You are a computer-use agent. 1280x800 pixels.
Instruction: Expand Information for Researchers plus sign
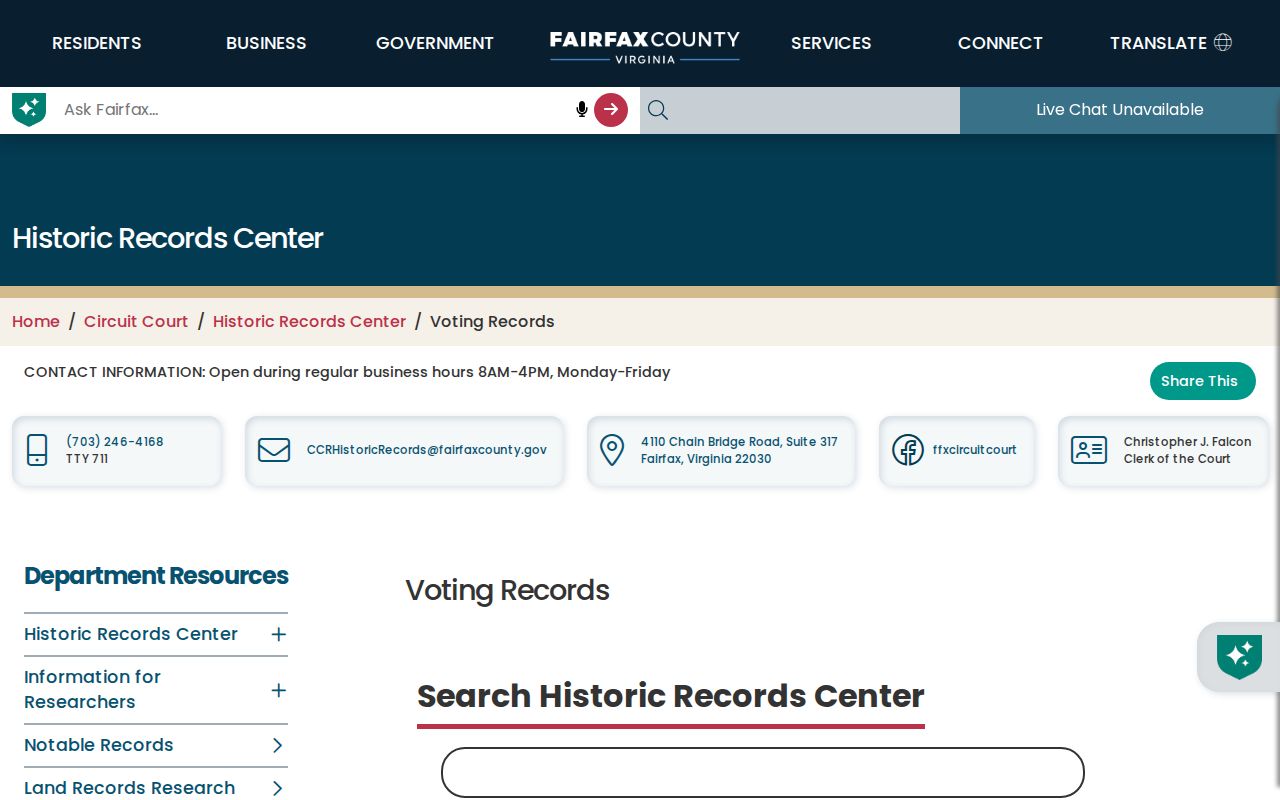click(279, 690)
